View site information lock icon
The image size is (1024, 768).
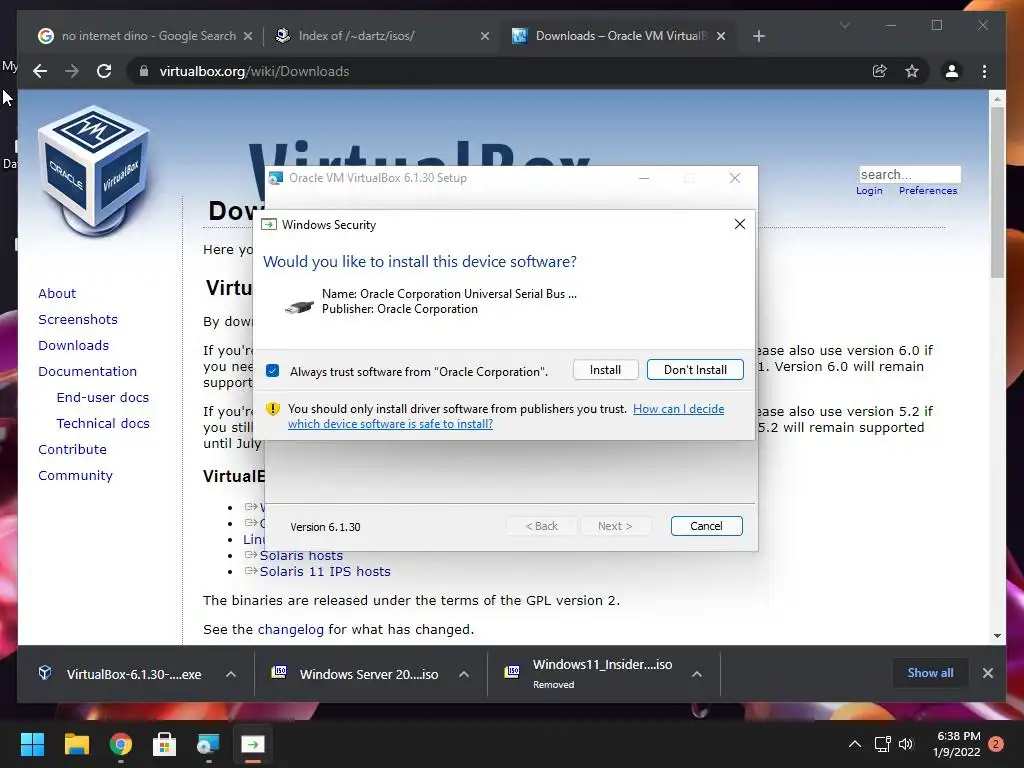(x=144, y=71)
